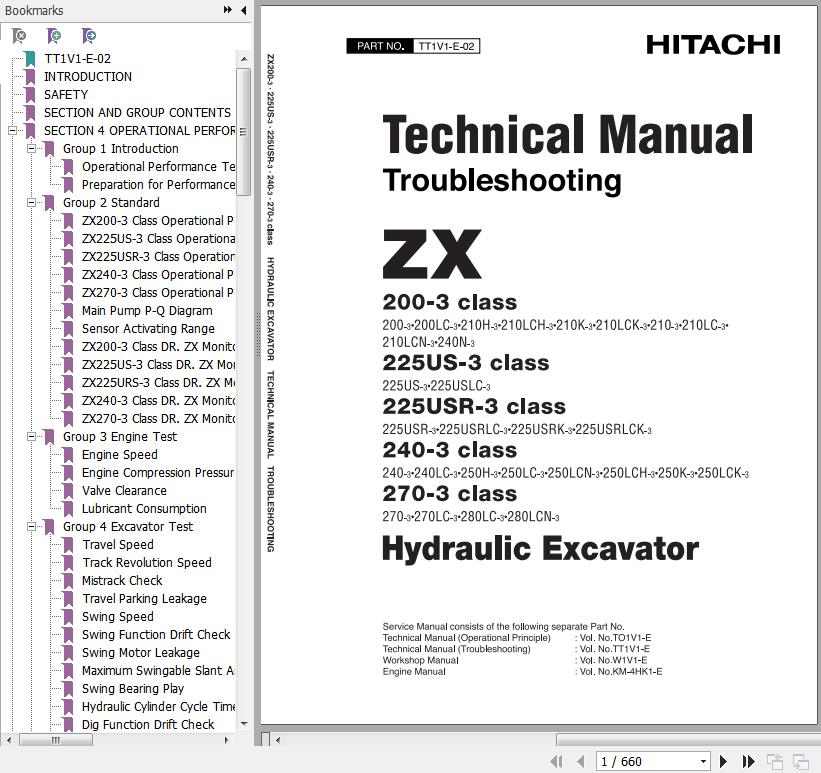The image size is (821, 773).
Task: Open ZX225US-3 Class Operational bookmark
Action: click(158, 239)
